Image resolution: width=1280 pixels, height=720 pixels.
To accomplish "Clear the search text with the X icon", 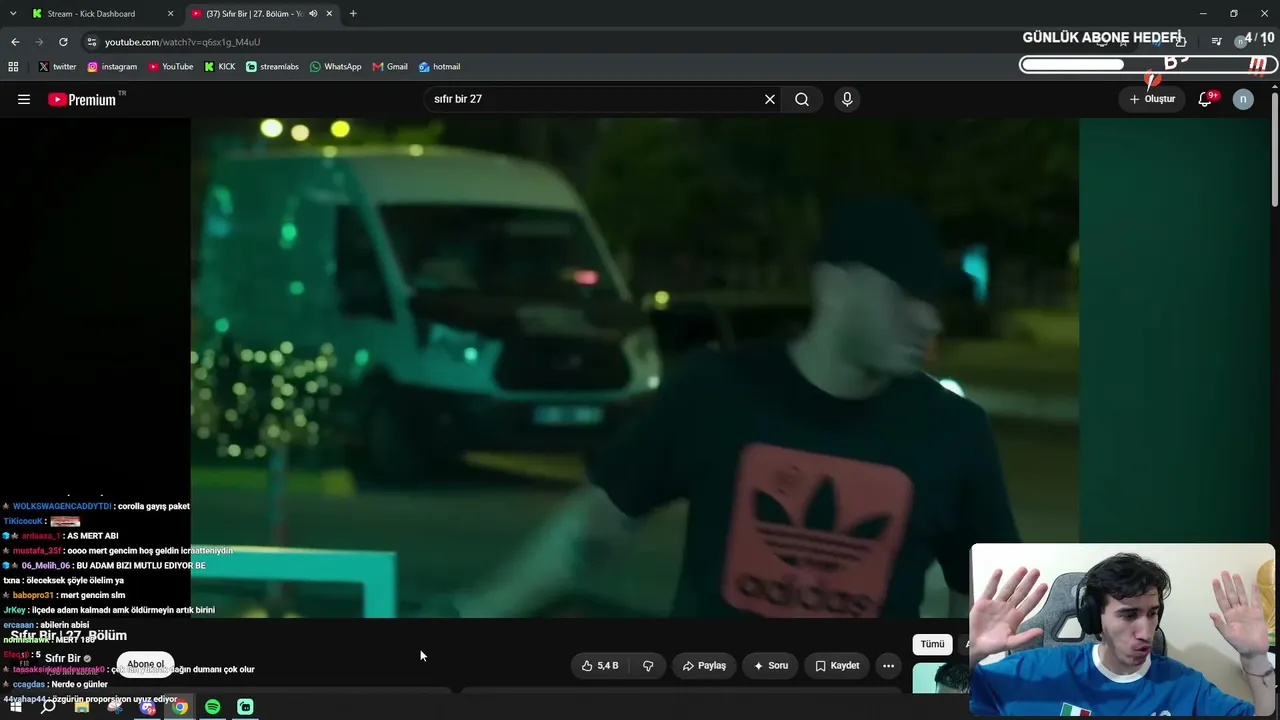I will click(770, 99).
